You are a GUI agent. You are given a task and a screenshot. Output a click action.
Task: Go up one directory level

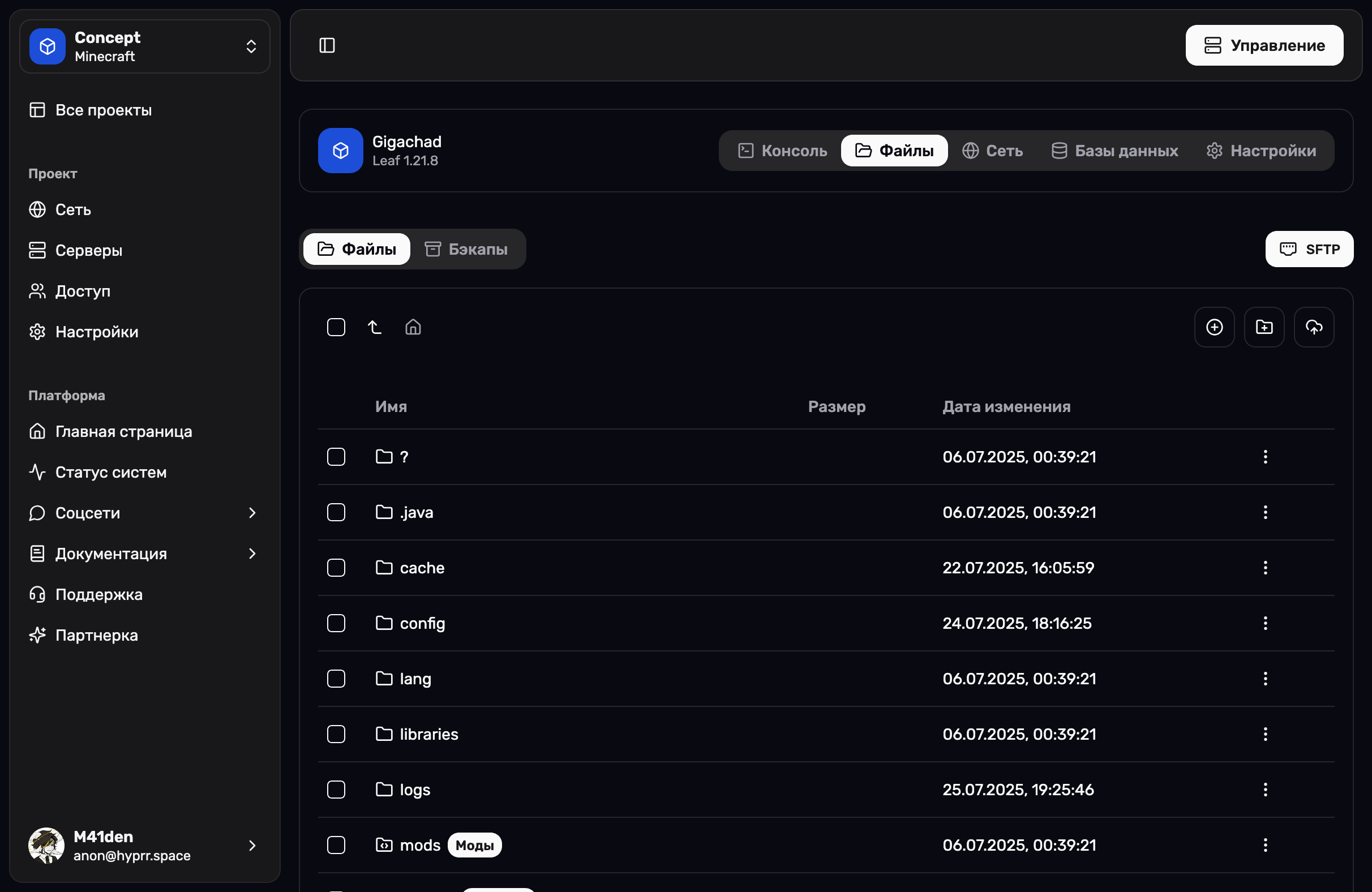coord(374,327)
